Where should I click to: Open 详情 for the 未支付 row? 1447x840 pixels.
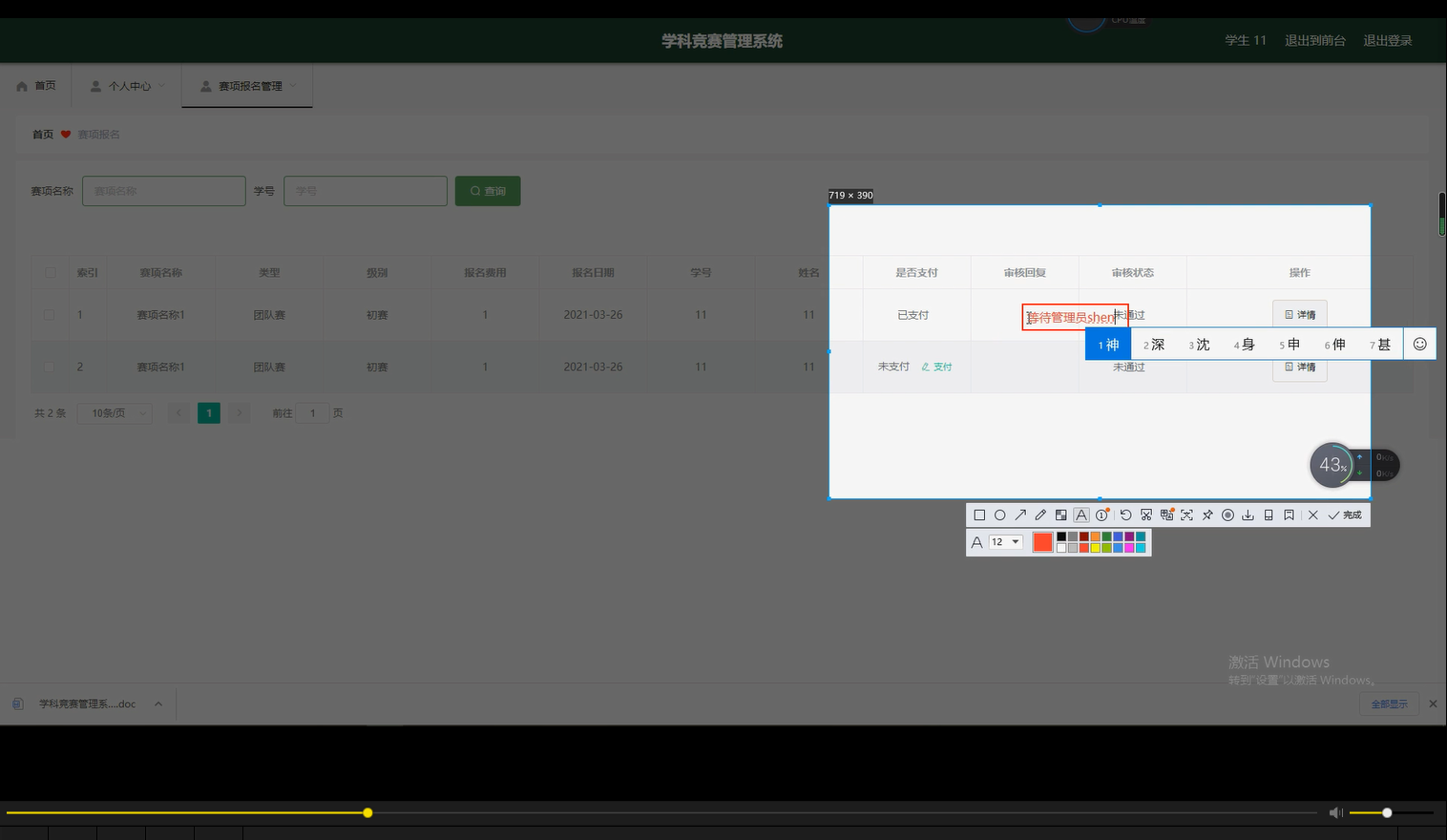pyautogui.click(x=1300, y=367)
